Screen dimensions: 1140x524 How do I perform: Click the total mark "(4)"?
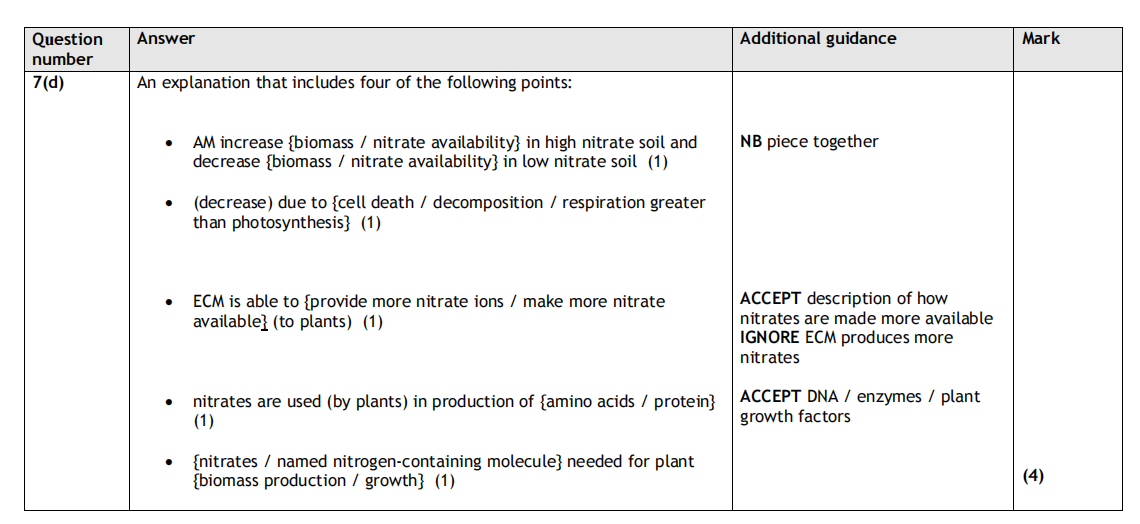tap(1033, 476)
